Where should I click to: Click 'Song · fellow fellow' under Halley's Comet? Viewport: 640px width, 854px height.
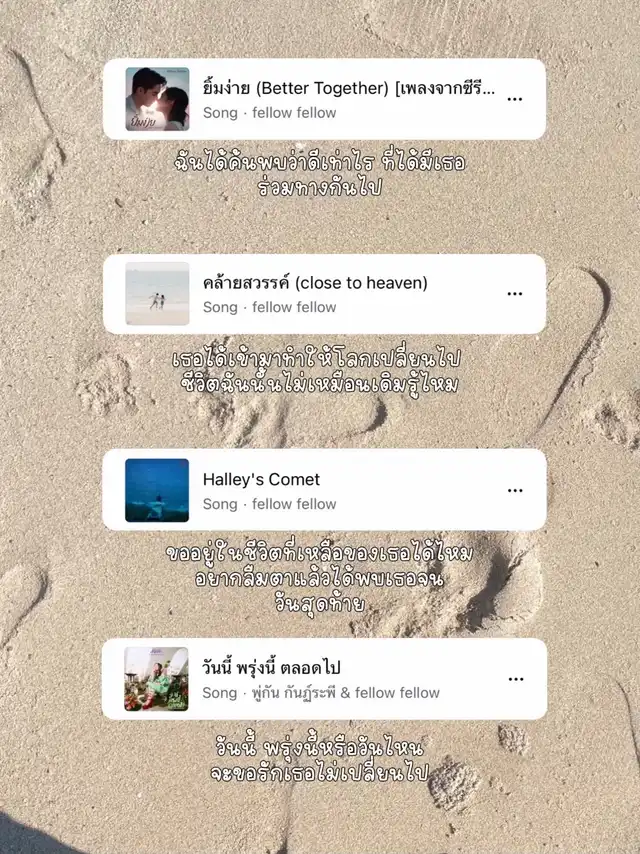pyautogui.click(x=269, y=504)
